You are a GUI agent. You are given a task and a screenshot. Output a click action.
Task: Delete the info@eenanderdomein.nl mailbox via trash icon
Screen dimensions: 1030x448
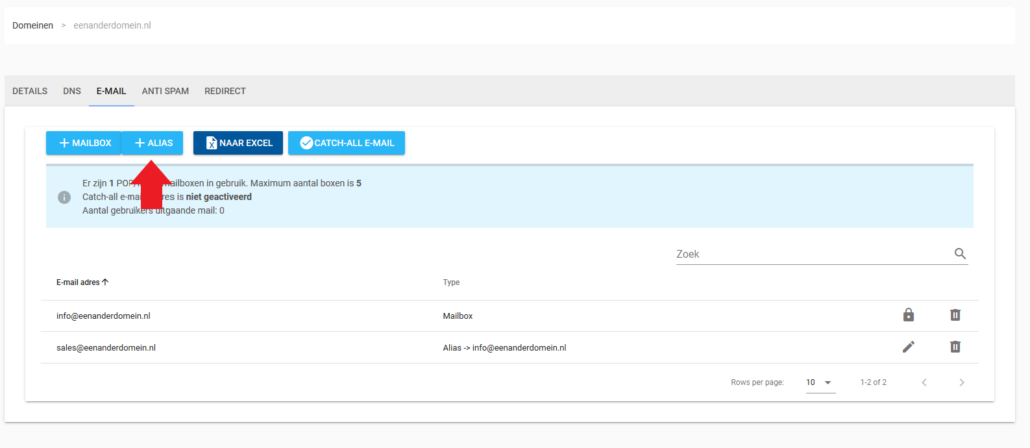(955, 315)
